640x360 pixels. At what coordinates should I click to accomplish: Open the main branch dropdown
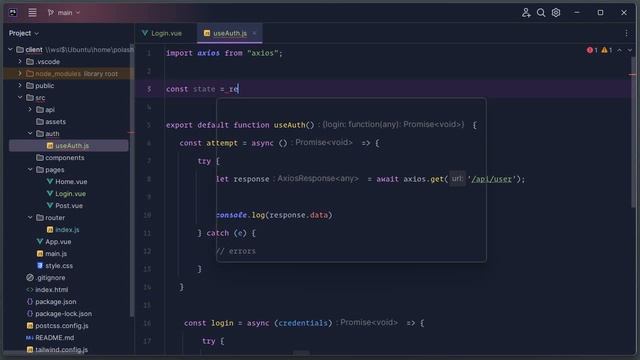64,13
